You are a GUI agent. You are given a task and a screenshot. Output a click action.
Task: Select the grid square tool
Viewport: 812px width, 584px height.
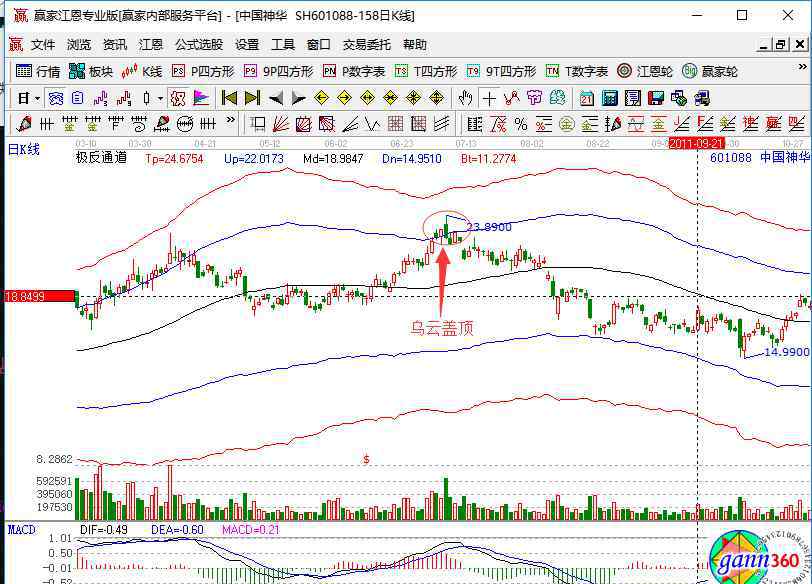coord(396,124)
